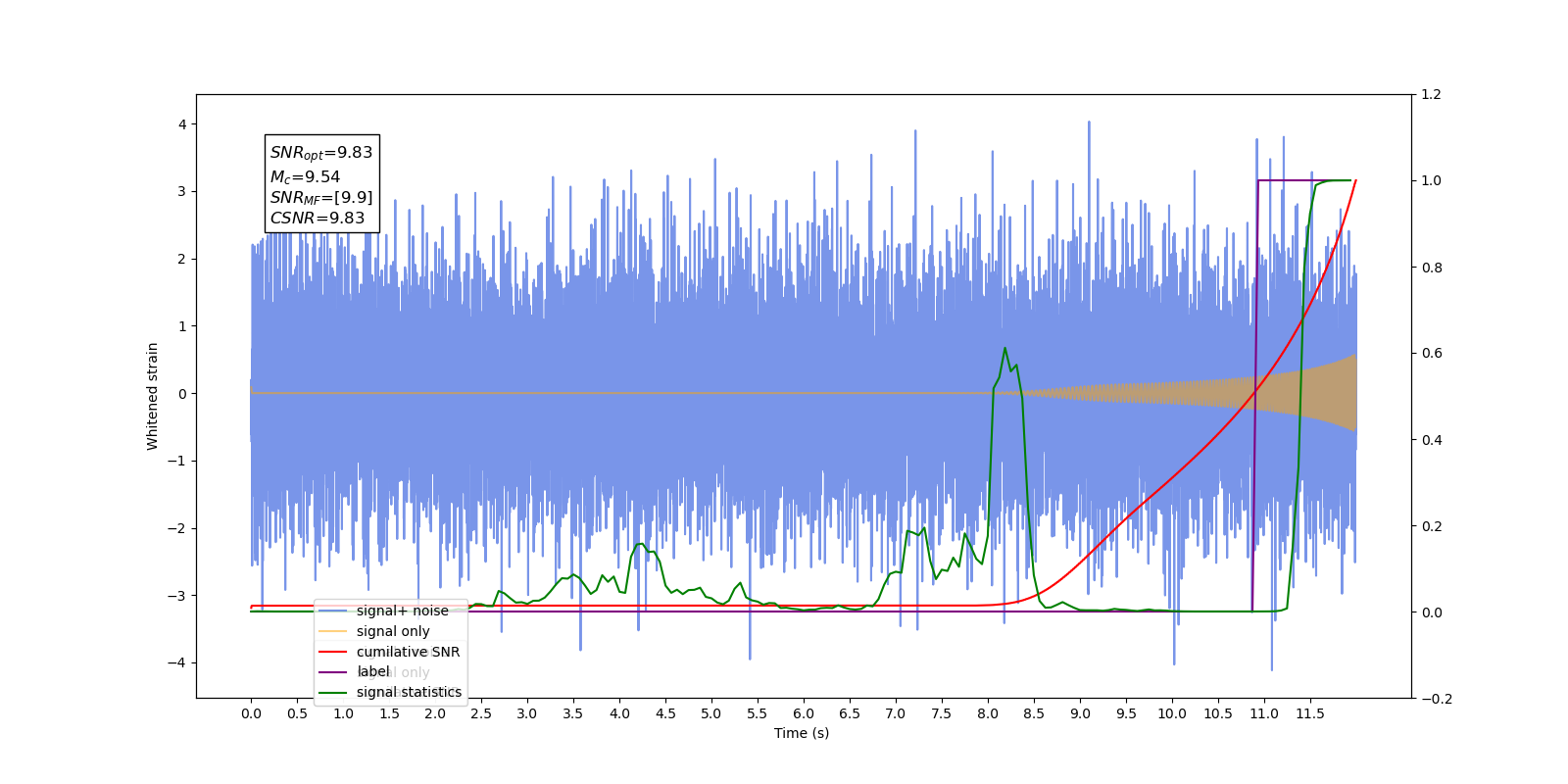Click the 11.5 tick on the time axis
Screen dimensions: 1568x784
click(x=1310, y=713)
